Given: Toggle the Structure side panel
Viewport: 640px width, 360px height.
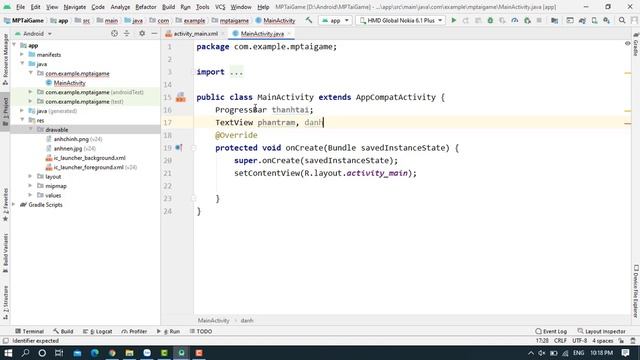Looking at the screenshot, I should click(5, 302).
